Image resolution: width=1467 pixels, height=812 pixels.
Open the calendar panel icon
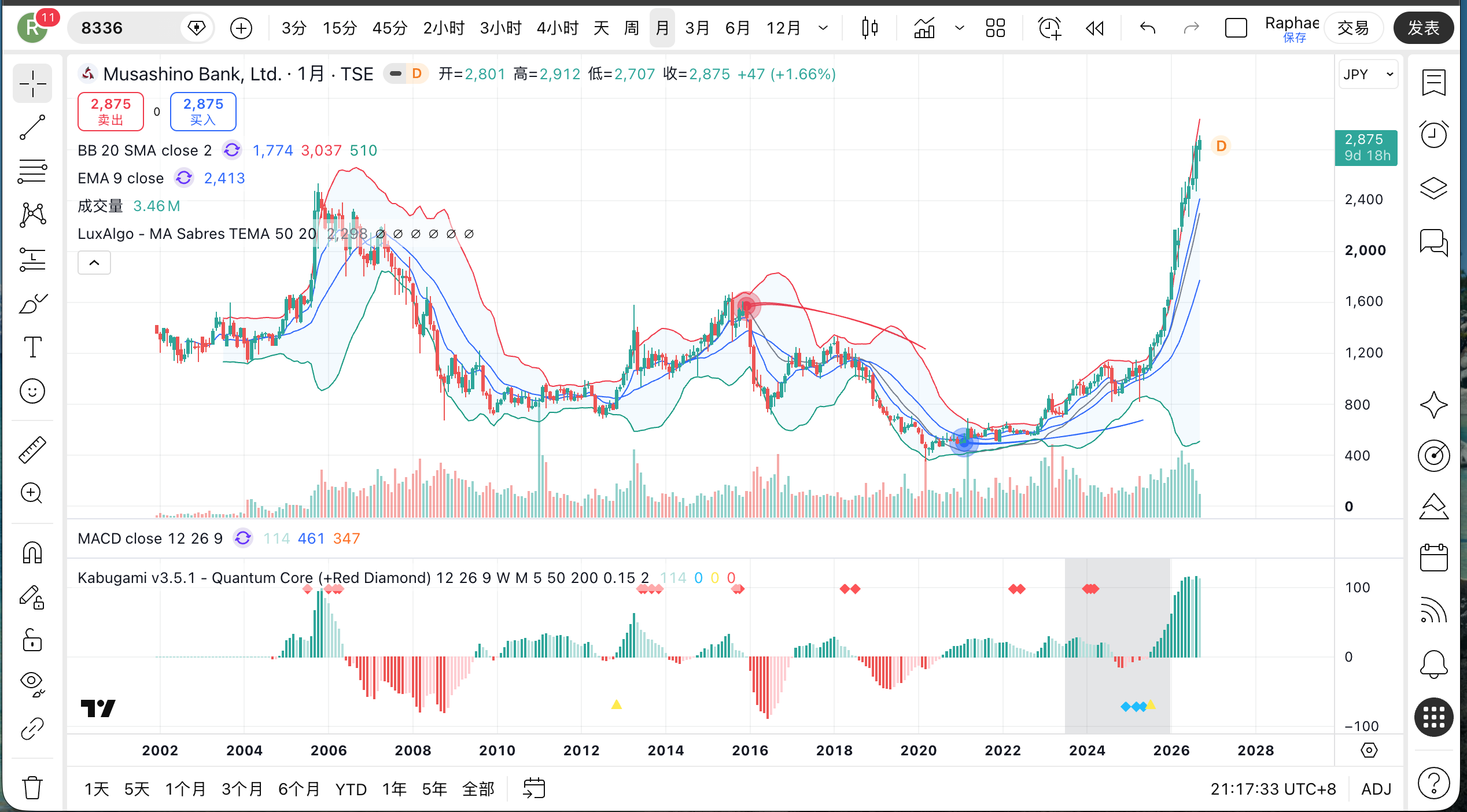[1433, 558]
